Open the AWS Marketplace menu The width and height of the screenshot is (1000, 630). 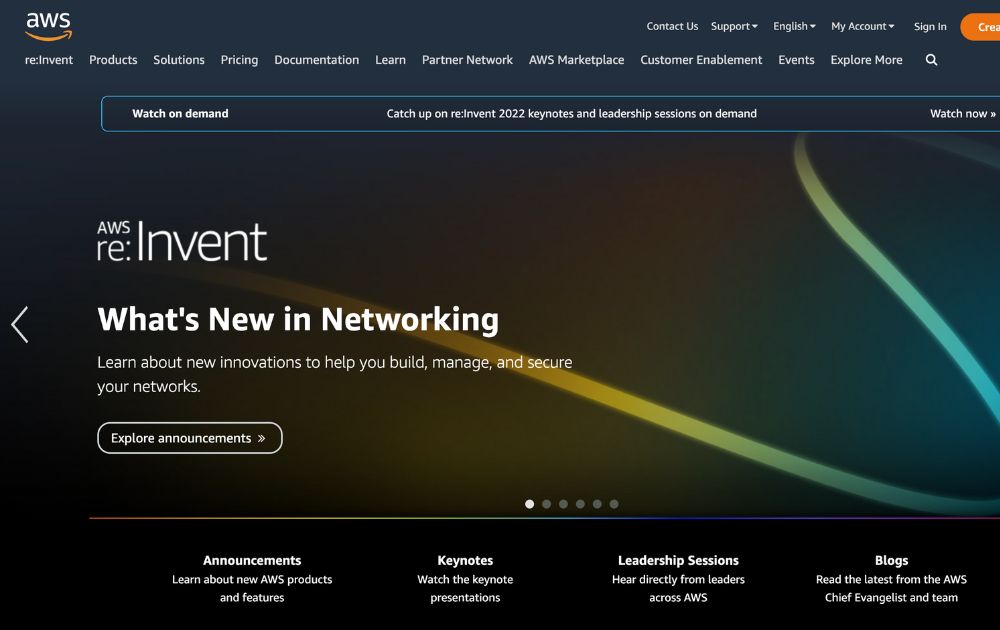point(577,60)
